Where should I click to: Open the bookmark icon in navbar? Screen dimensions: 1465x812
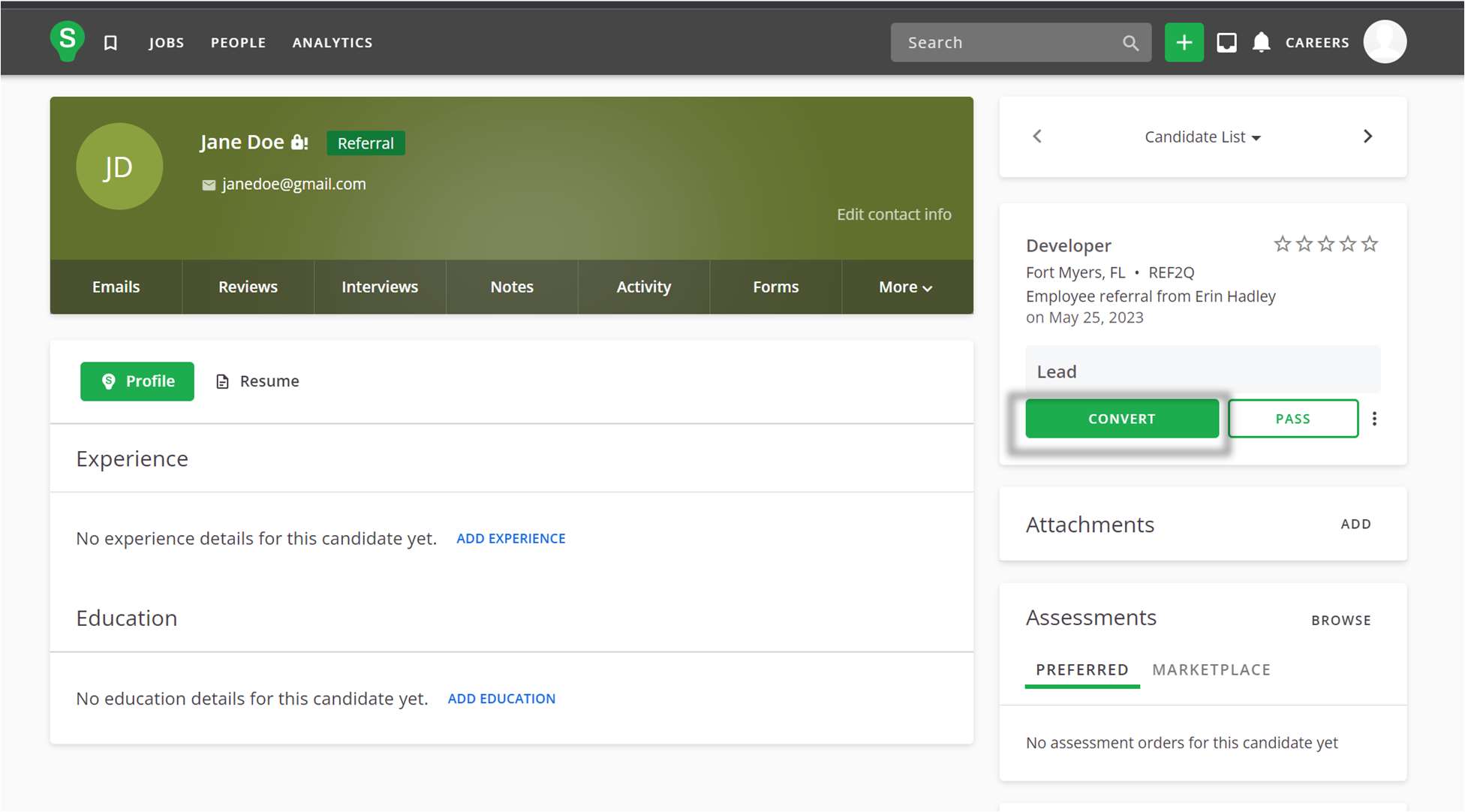pos(110,43)
